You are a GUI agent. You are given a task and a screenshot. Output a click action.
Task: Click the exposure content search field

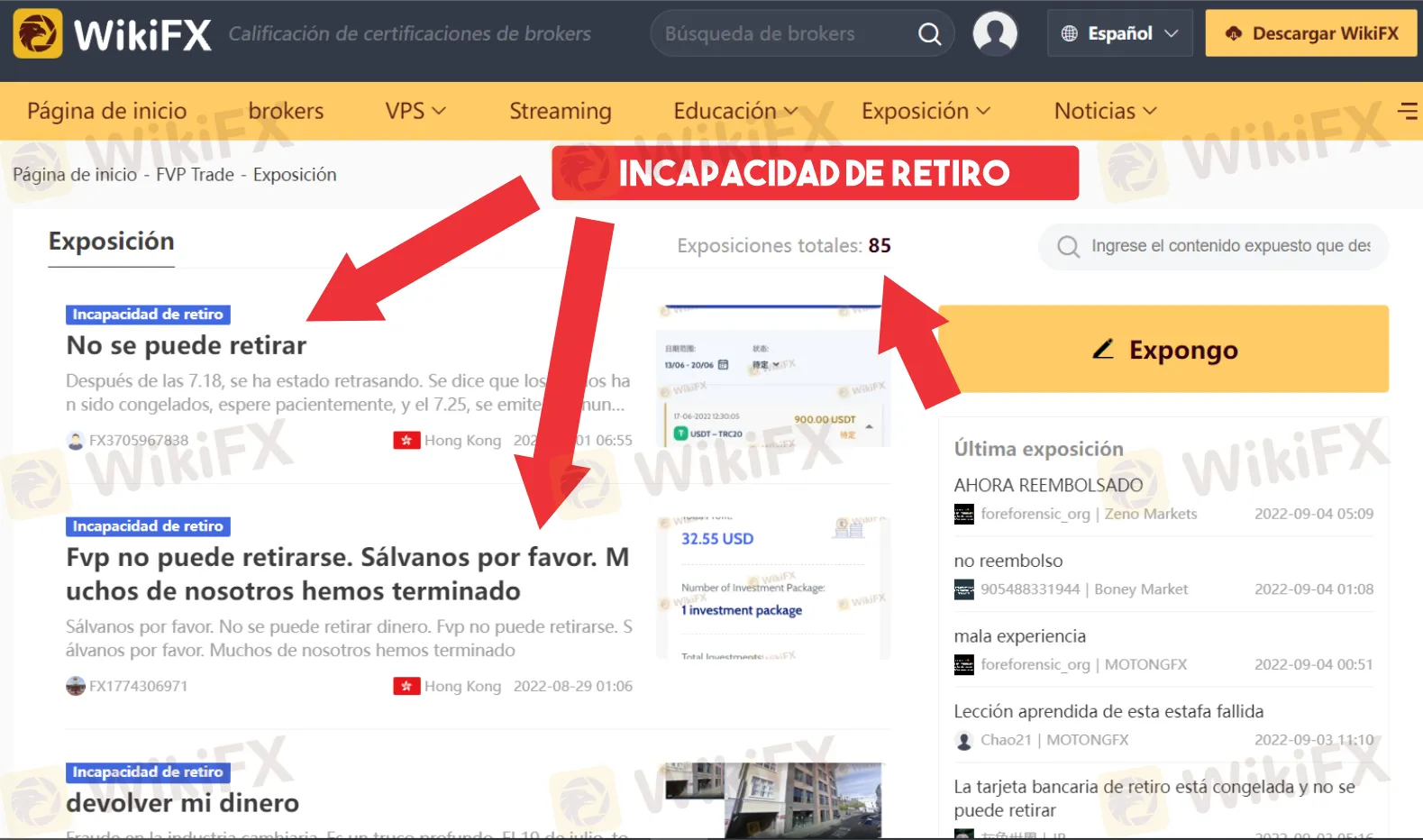1213,247
